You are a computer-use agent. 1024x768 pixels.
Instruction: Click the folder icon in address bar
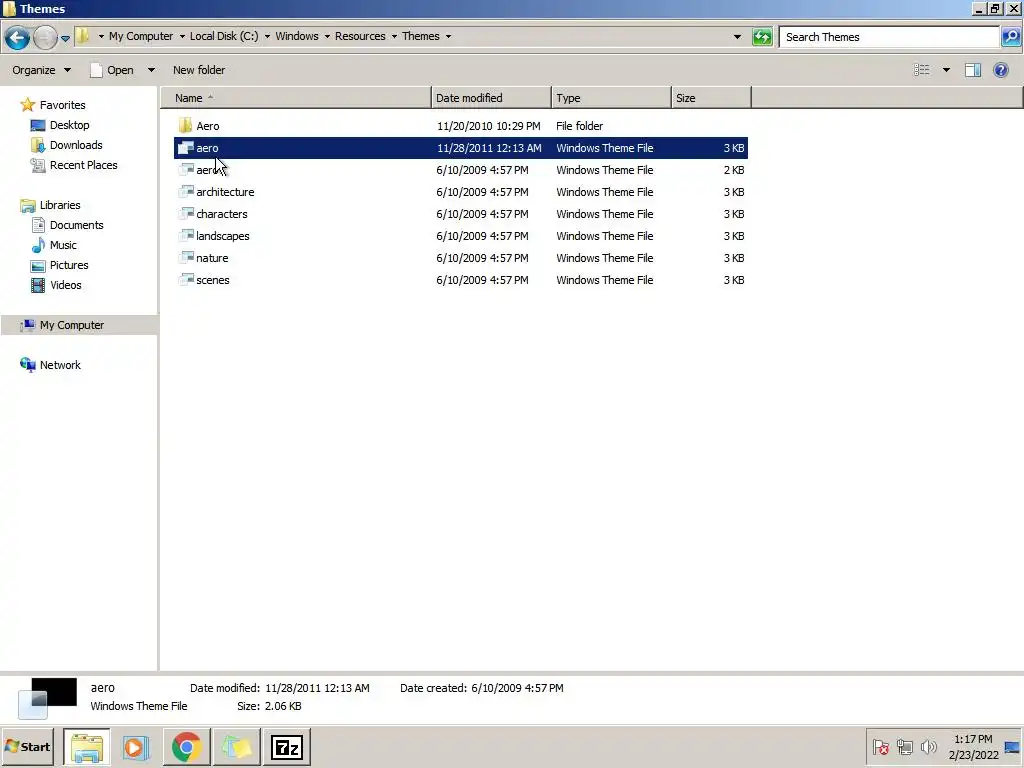82,36
